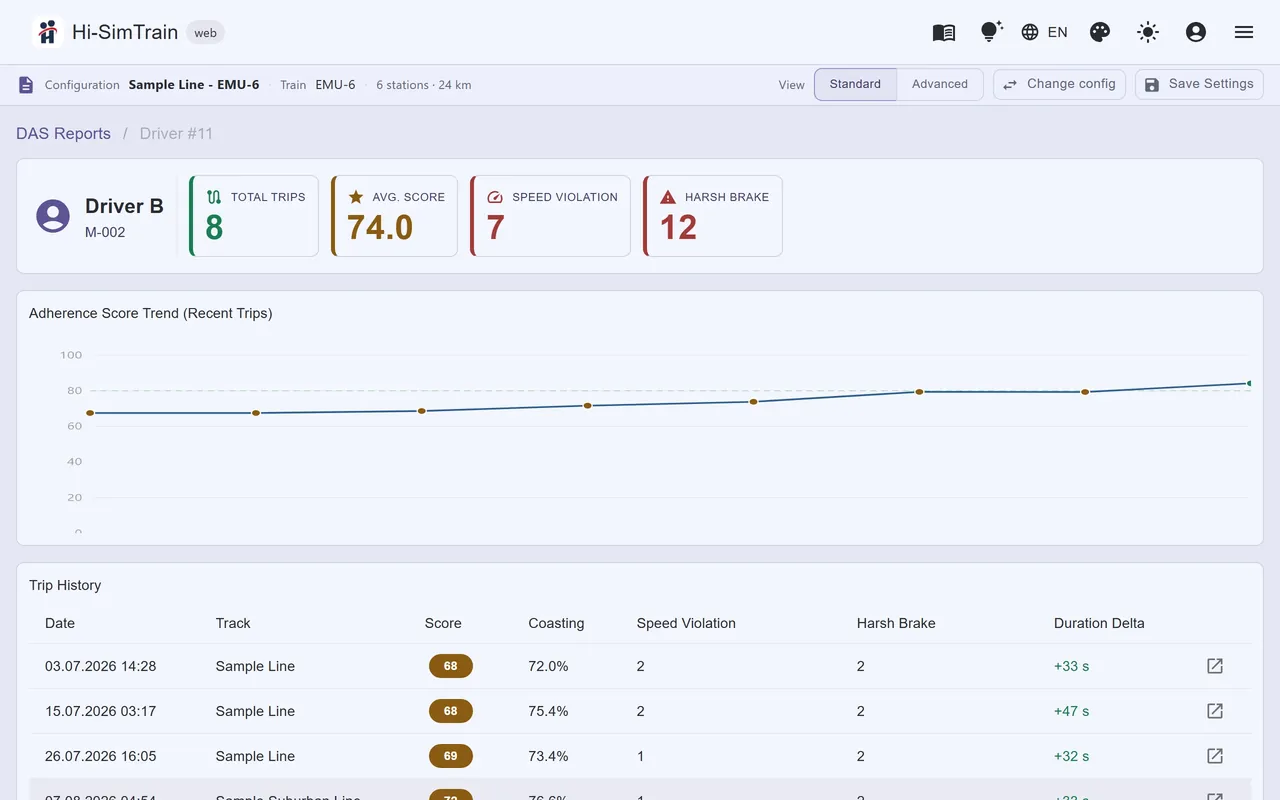This screenshot has height=800, width=1280.
Task: Click the Harsh Brake column header
Action: (x=896, y=623)
